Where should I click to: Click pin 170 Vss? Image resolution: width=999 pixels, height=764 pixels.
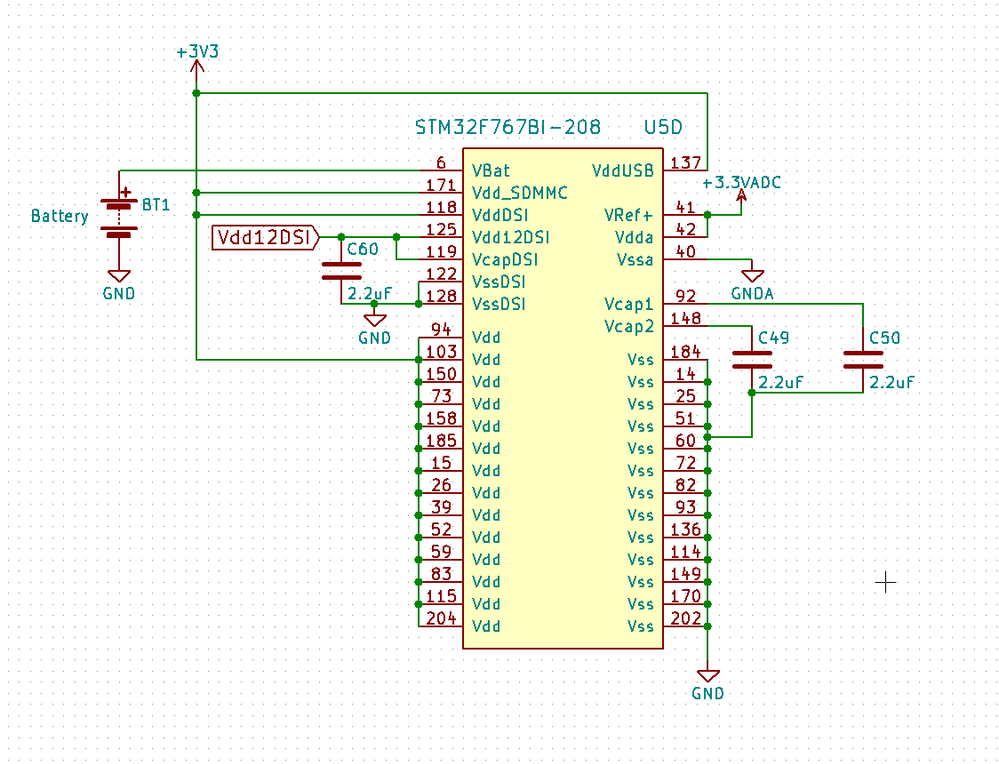click(x=685, y=603)
